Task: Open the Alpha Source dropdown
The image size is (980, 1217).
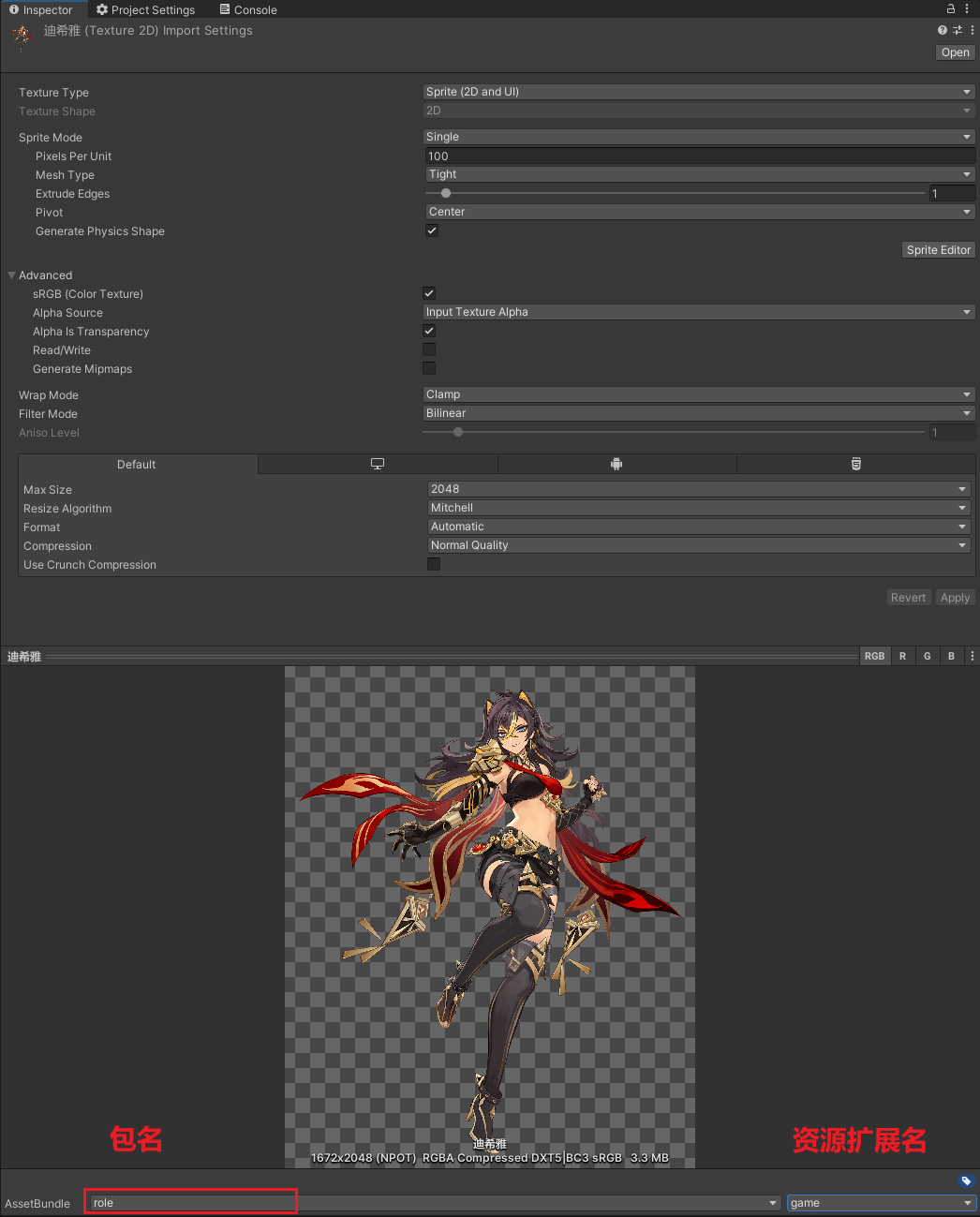Action: tap(699, 312)
